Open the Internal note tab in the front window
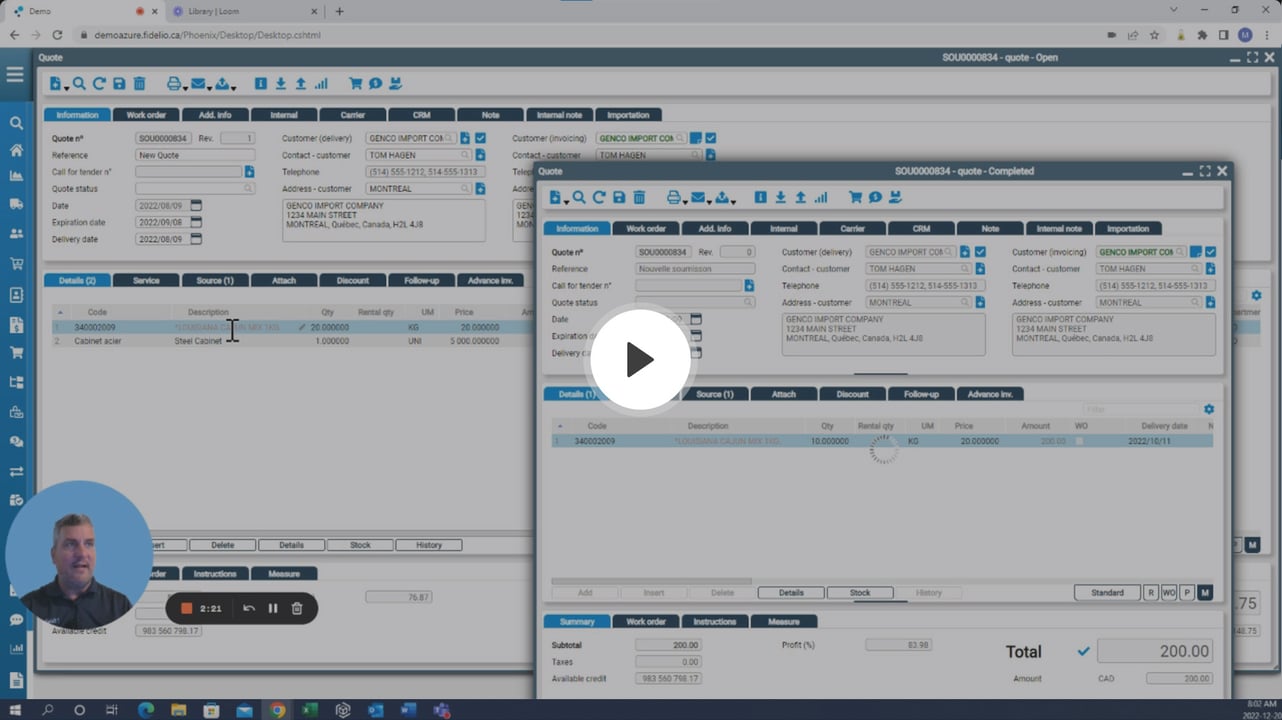 pyautogui.click(x=1059, y=228)
